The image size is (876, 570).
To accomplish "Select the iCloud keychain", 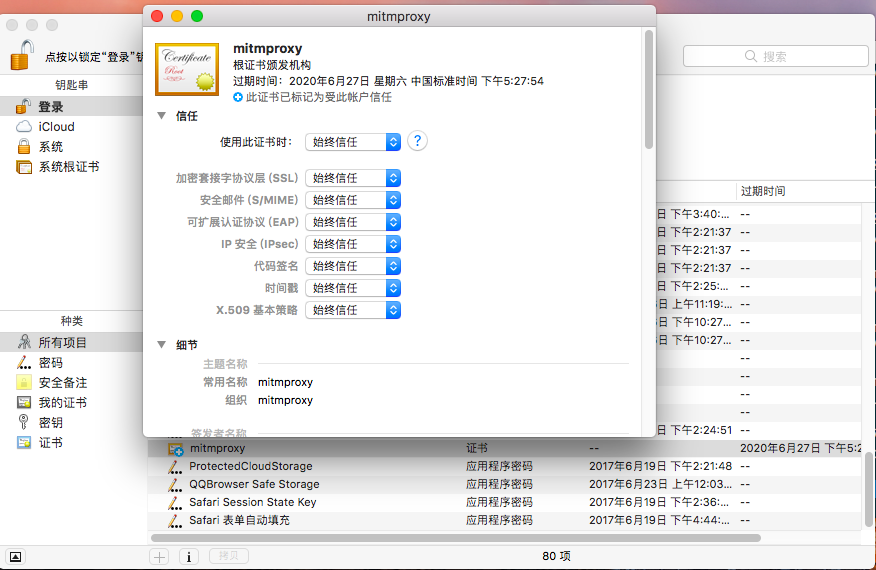I will pyautogui.click(x=72, y=126).
